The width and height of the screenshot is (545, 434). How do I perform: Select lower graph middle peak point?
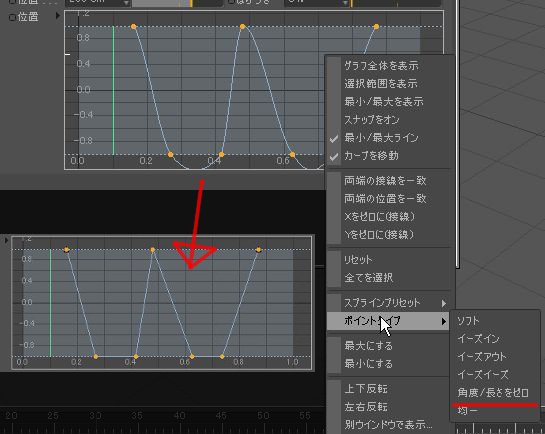click(153, 249)
